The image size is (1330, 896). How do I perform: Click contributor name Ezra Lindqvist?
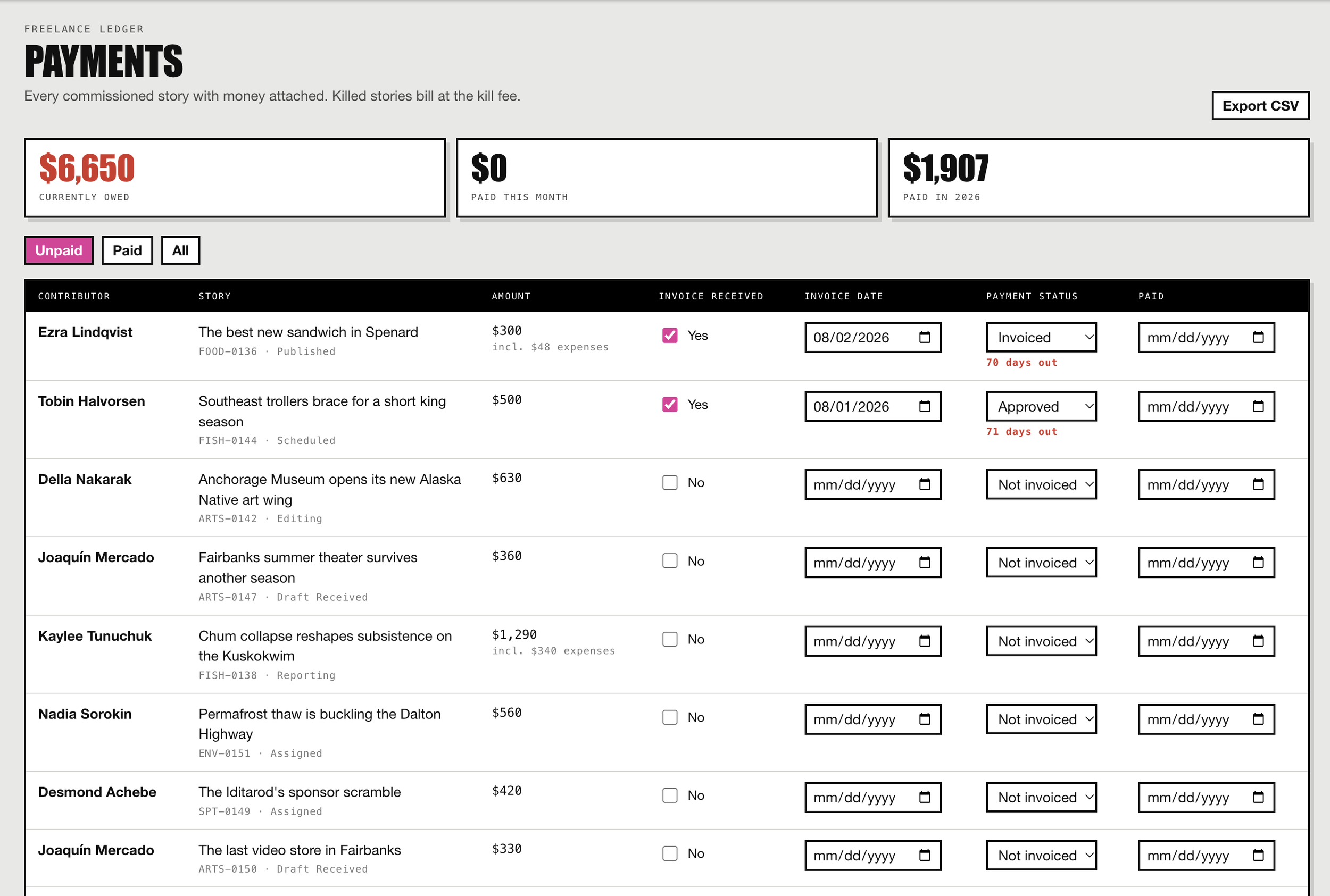point(85,332)
